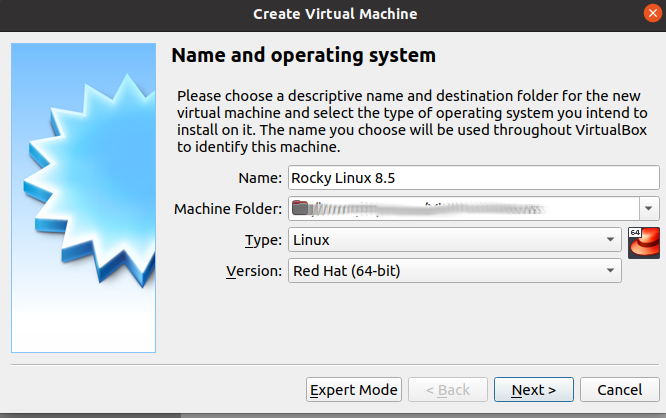The image size is (666, 418).
Task: Click the Name field containing Rocky Linux 8.5
Action: (473, 178)
